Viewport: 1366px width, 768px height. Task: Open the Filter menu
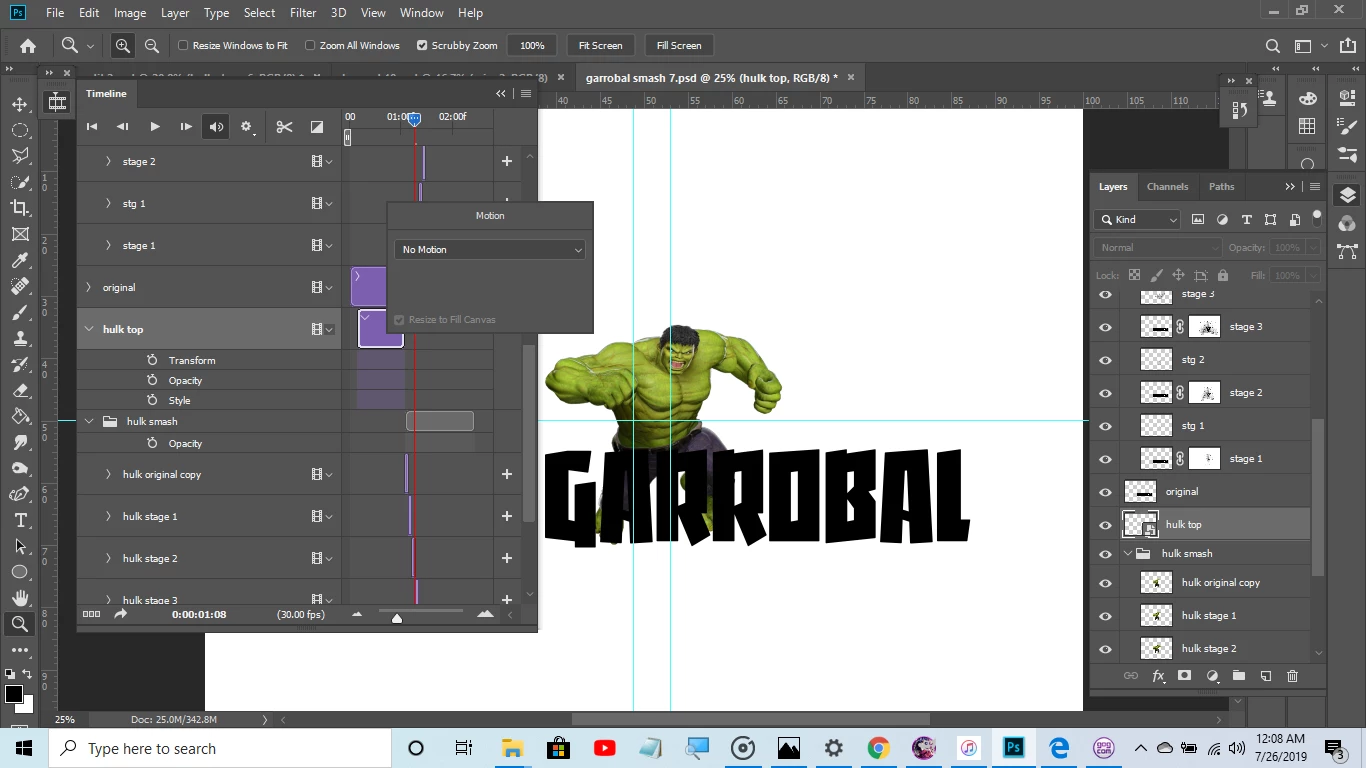pyautogui.click(x=302, y=13)
